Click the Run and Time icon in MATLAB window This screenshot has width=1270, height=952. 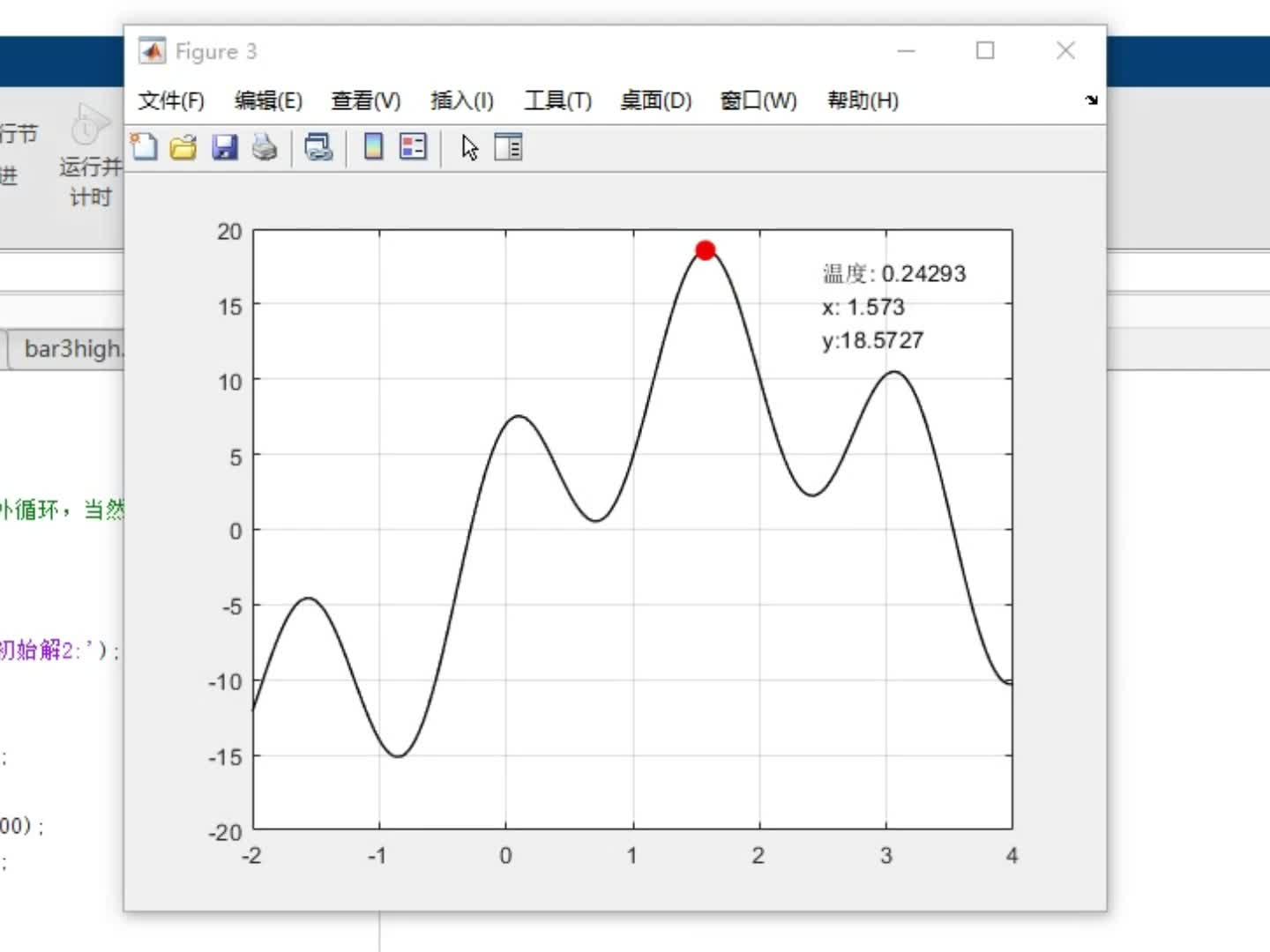(89, 126)
